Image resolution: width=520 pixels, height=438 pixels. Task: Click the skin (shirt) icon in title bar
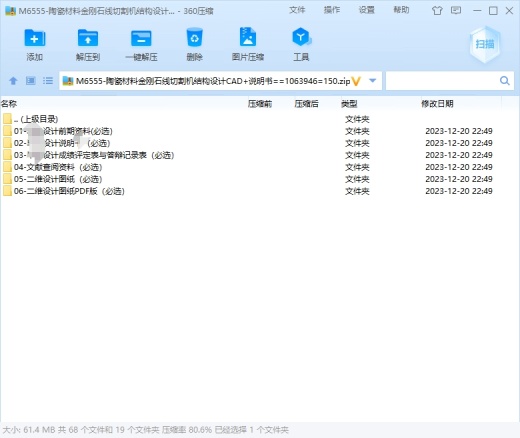click(x=437, y=11)
